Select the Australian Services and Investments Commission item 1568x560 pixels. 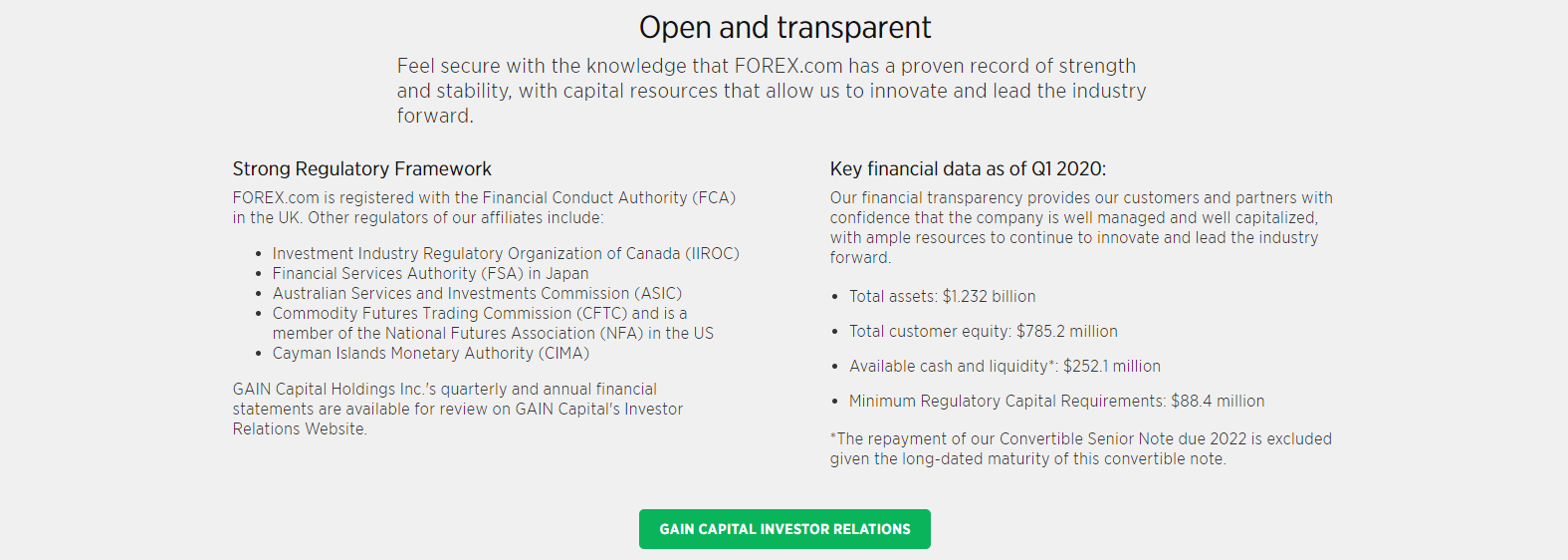[x=477, y=294]
